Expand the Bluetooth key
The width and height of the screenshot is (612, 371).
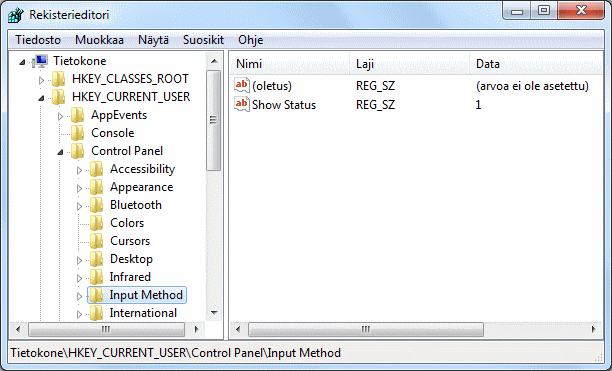pyautogui.click(x=79, y=206)
